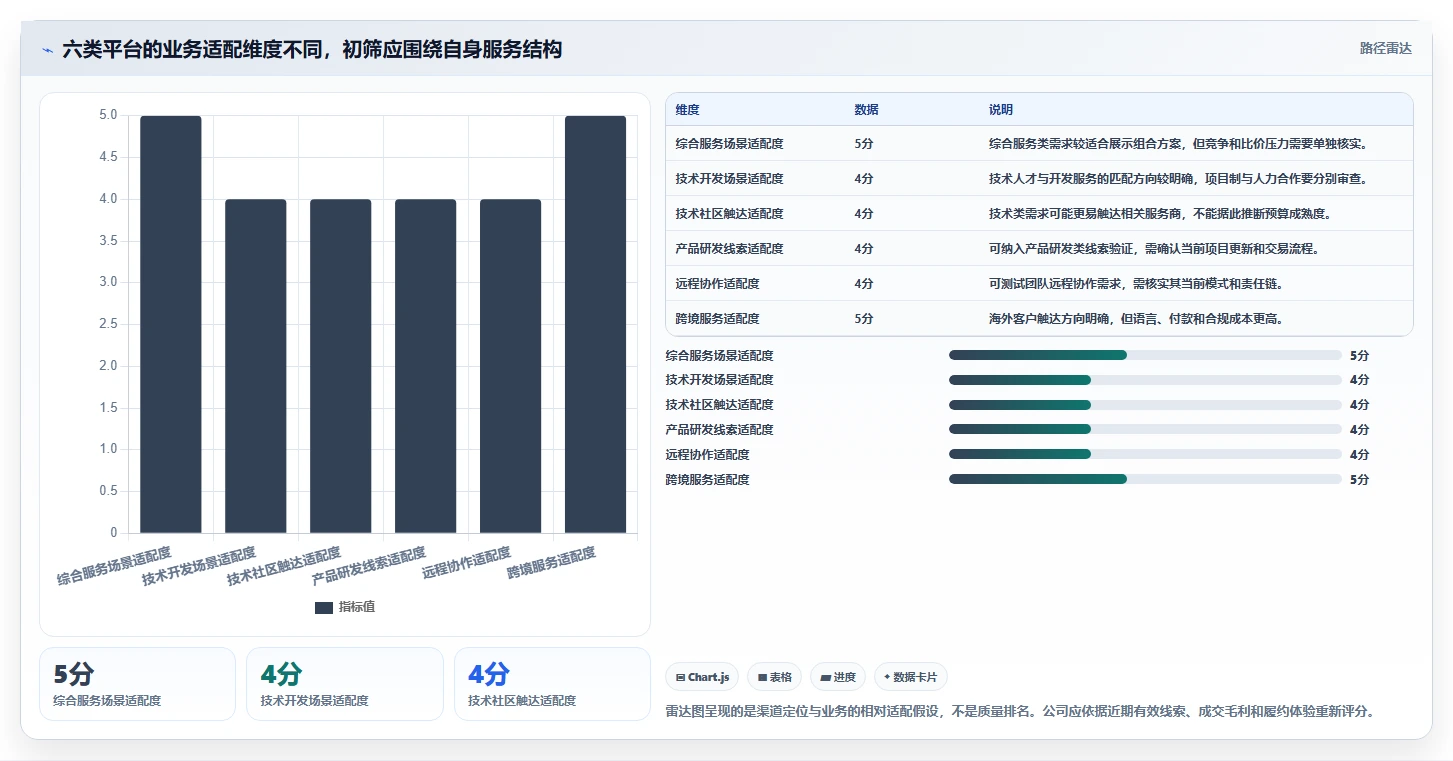Click the 综合服务场景适配度 bar in the chart

click(171, 324)
